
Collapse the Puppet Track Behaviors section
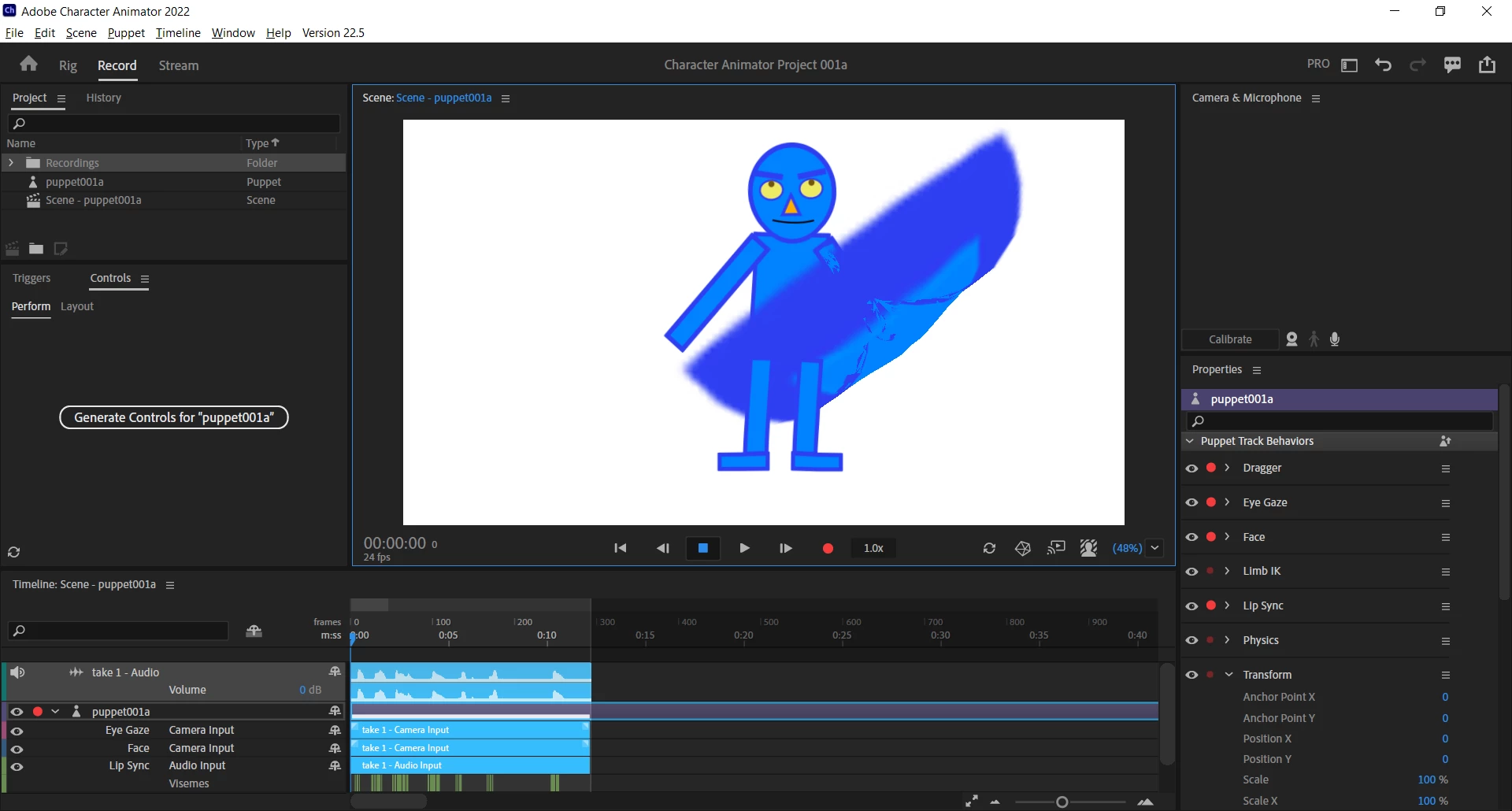pyautogui.click(x=1190, y=441)
